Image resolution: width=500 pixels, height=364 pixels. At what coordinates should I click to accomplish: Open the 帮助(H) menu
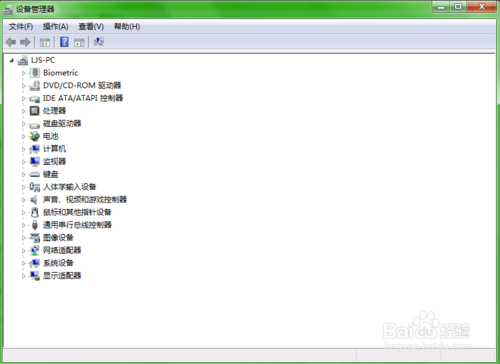coord(127,26)
